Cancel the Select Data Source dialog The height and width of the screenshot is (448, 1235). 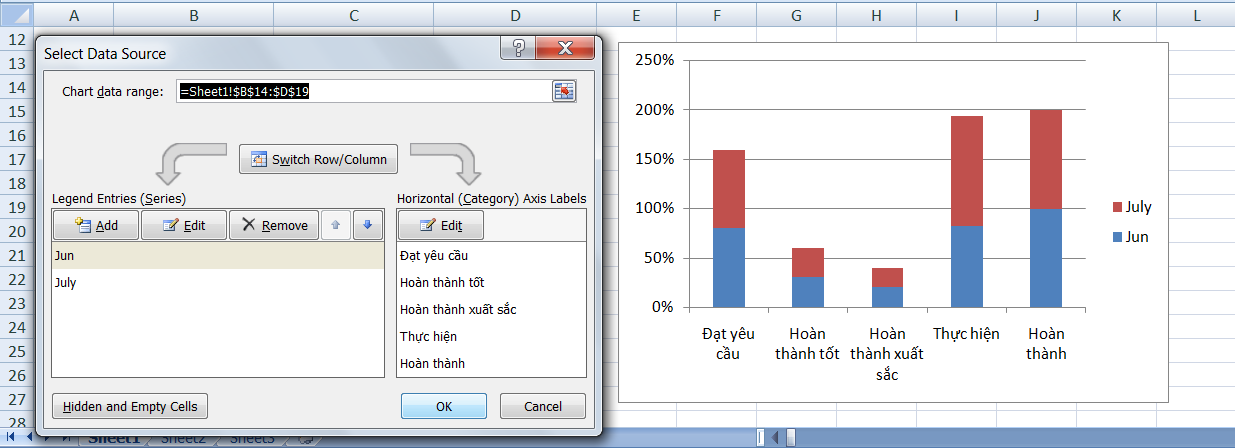pyautogui.click(x=543, y=406)
